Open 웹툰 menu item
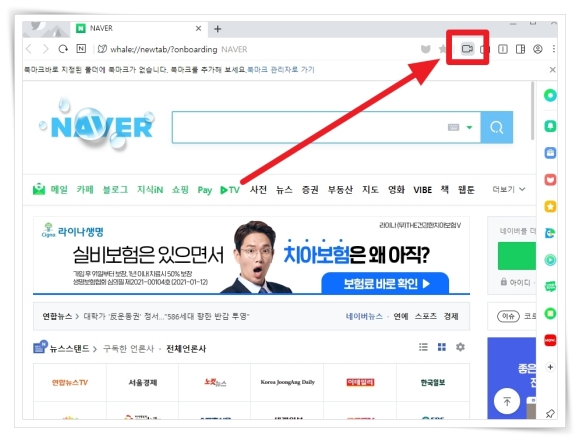 [x=466, y=189]
